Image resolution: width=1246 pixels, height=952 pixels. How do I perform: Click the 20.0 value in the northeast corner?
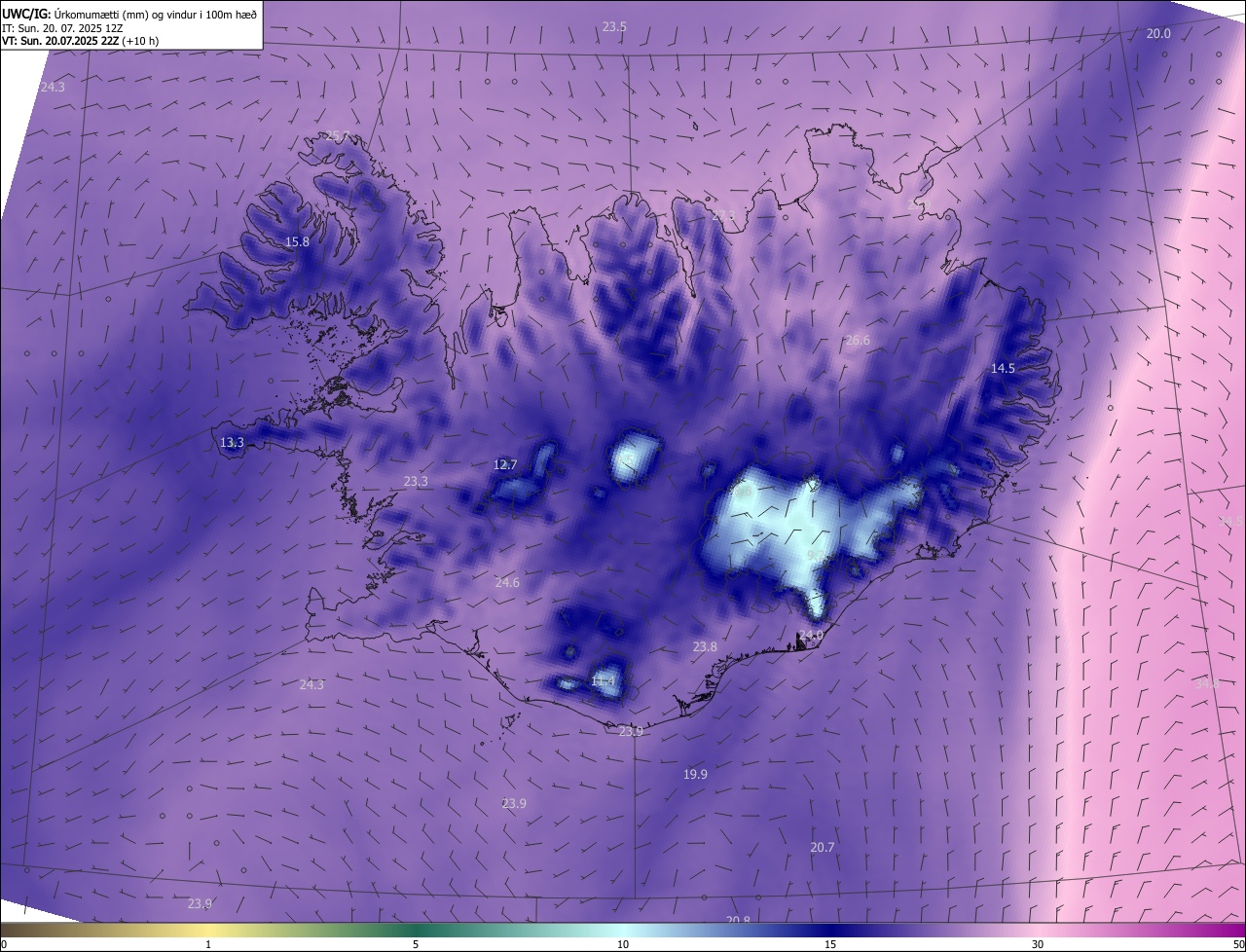1158,33
